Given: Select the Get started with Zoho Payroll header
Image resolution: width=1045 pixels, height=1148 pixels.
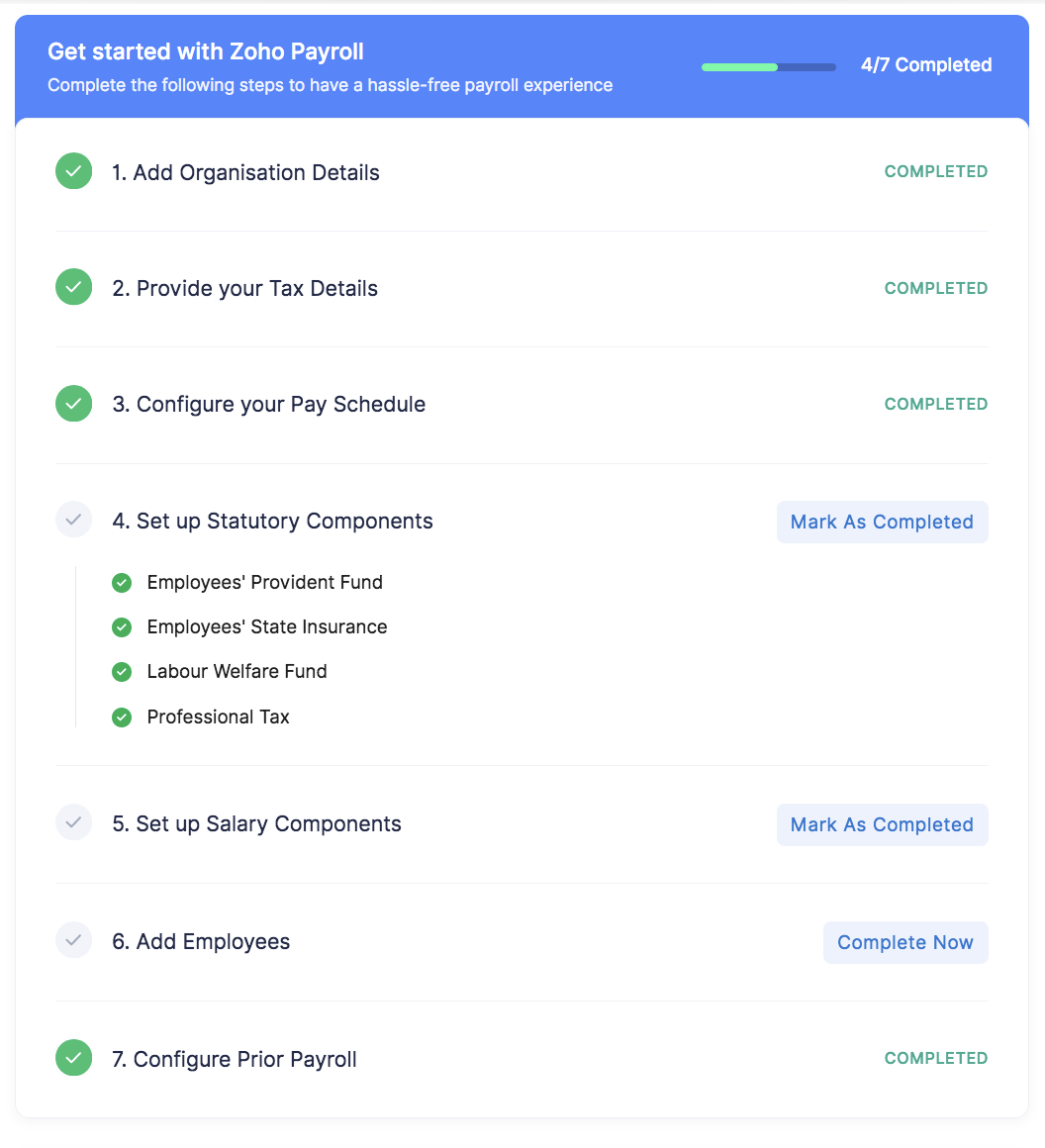Looking at the screenshot, I should pos(205,50).
